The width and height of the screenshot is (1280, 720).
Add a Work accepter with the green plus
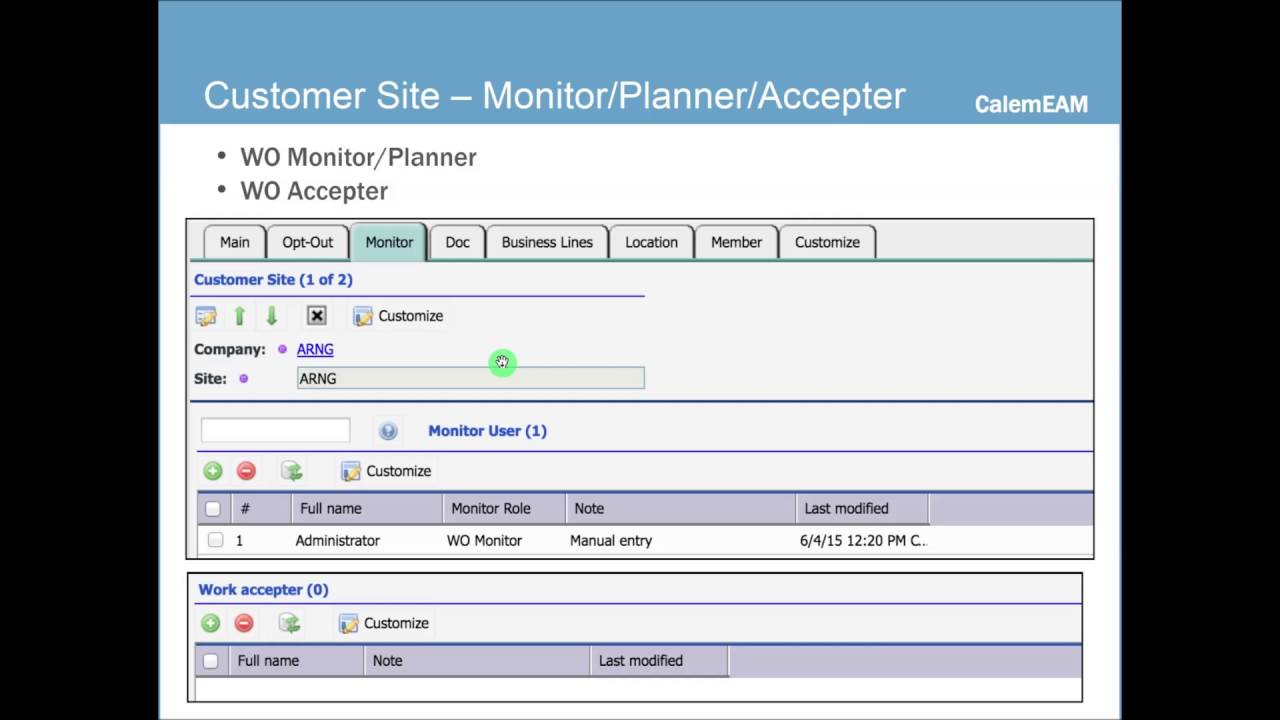point(210,623)
